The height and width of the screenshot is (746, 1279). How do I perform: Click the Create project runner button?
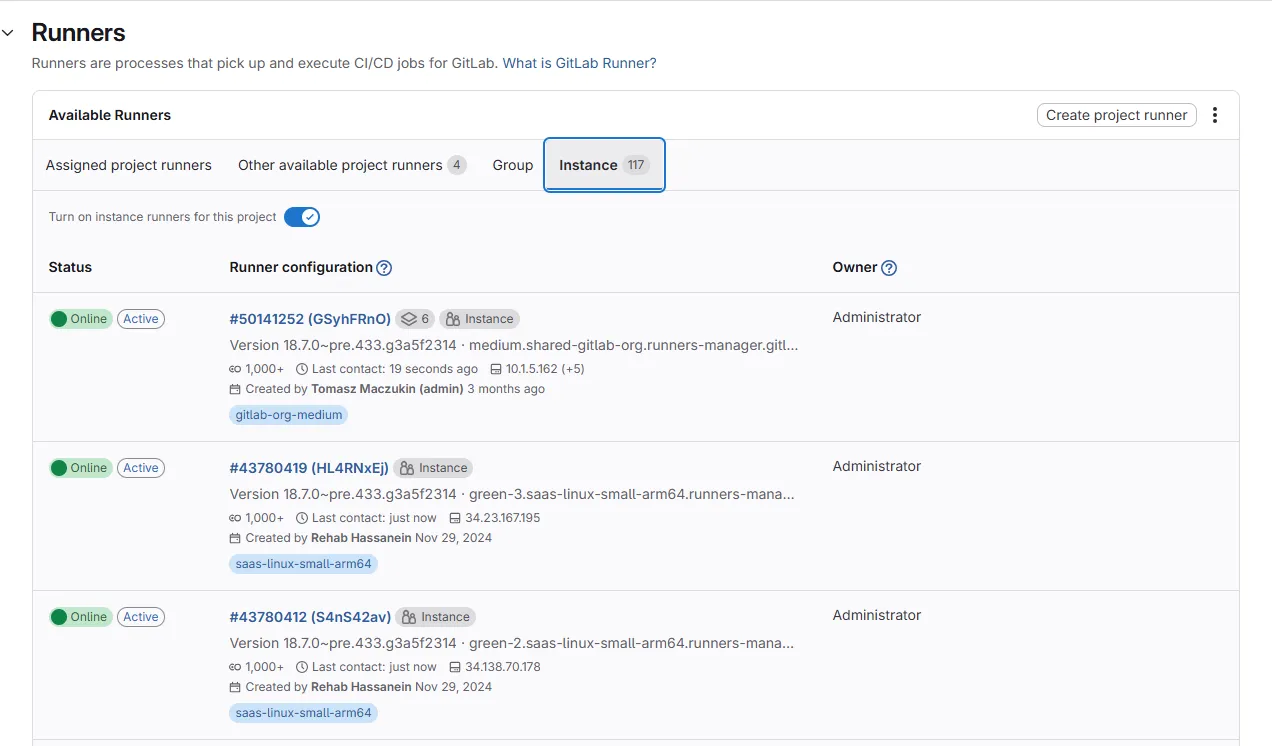1116,115
